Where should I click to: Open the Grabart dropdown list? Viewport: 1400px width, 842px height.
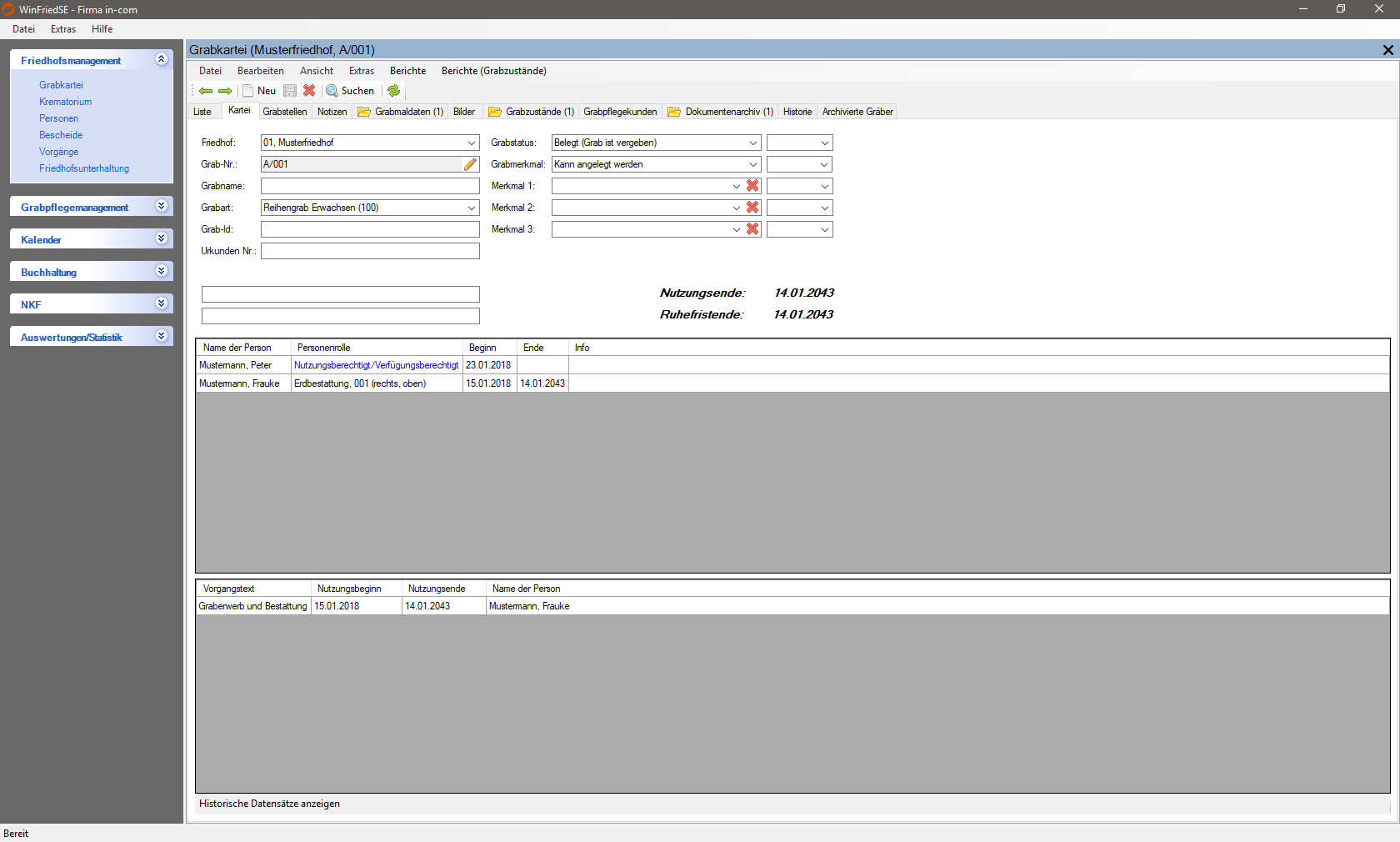coord(471,208)
